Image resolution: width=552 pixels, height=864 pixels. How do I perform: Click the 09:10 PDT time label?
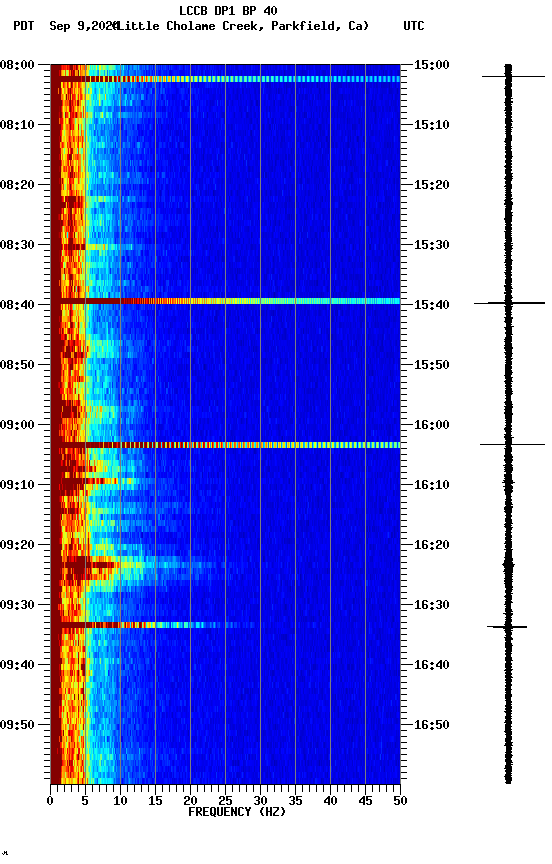[17, 485]
